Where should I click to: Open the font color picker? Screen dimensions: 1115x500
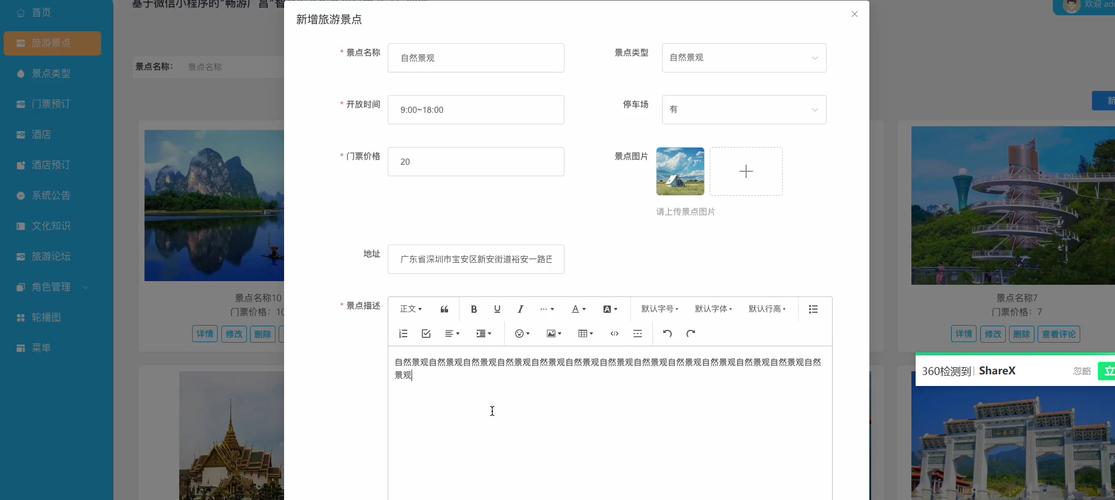tap(579, 309)
